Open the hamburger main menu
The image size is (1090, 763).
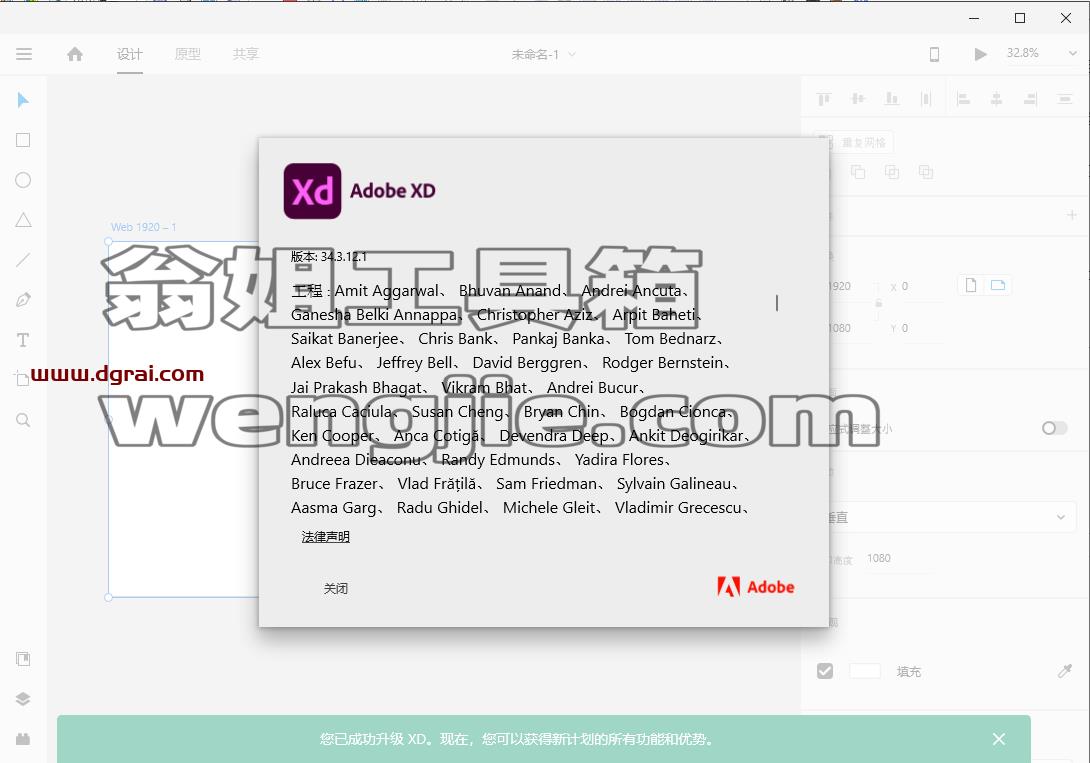24,54
